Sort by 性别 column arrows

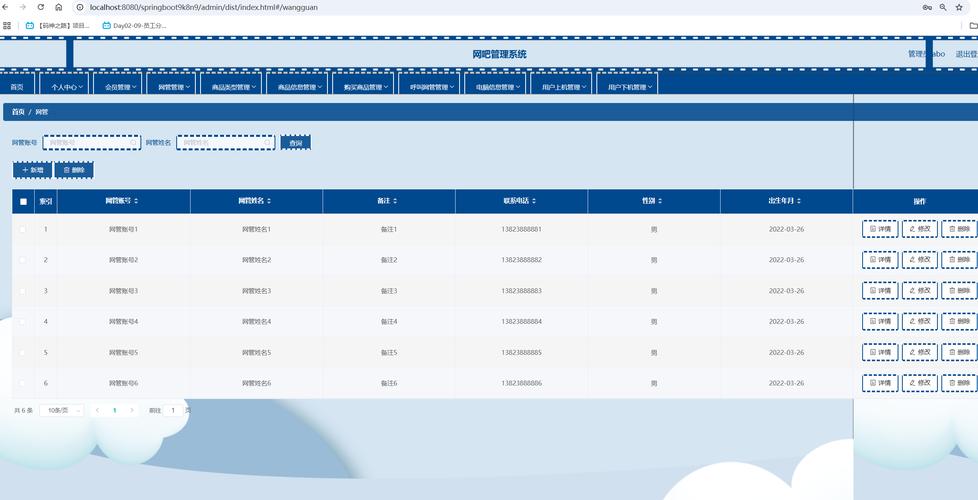tap(660, 201)
